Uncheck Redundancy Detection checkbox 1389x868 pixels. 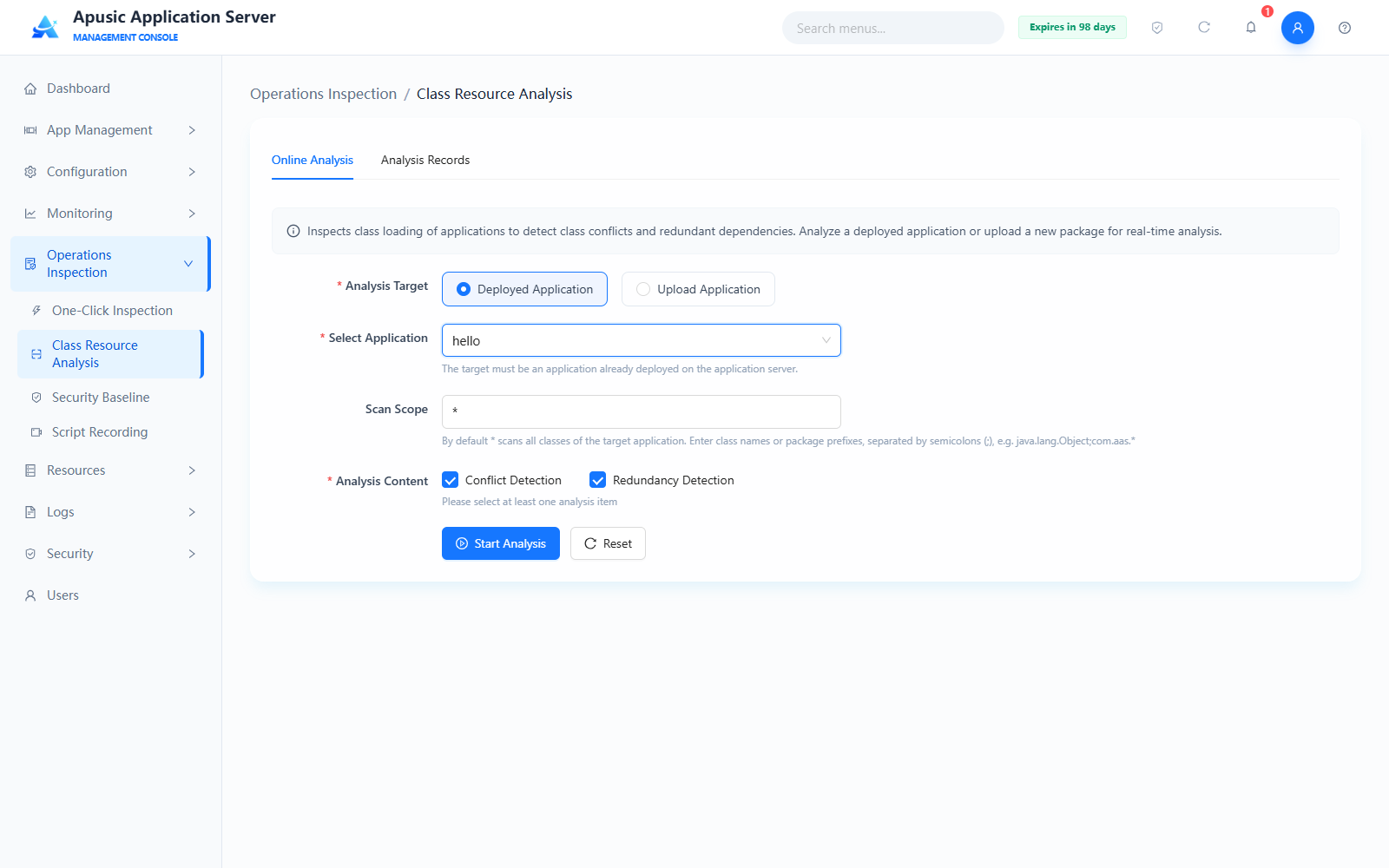[x=597, y=480]
